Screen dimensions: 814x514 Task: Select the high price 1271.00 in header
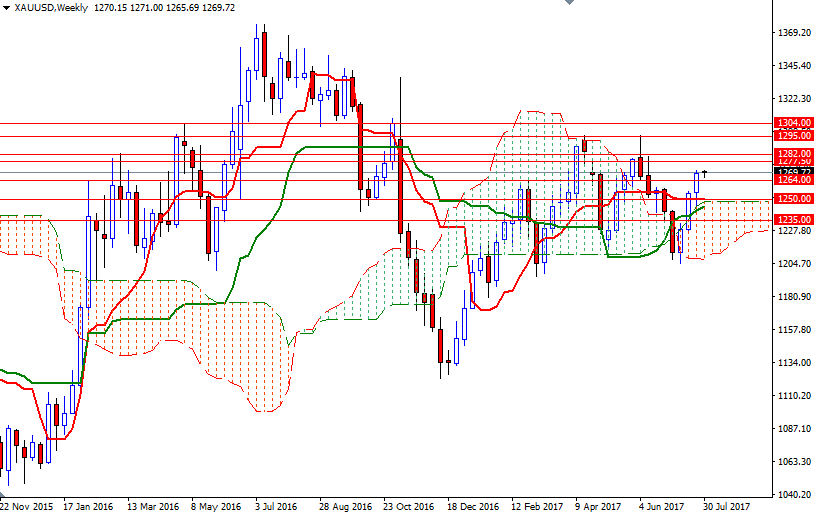146,8
